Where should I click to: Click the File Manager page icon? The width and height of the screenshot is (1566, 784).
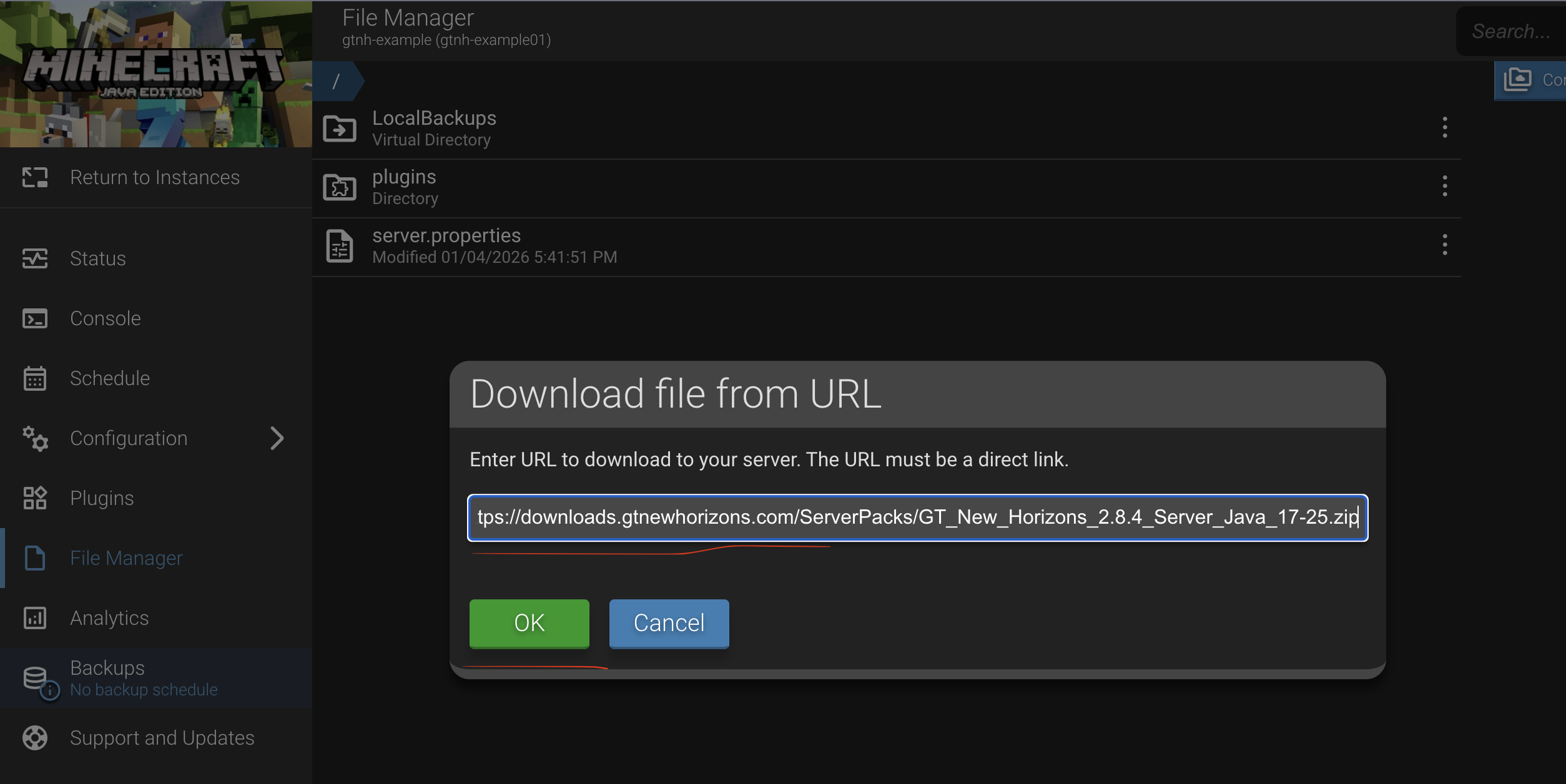point(35,558)
